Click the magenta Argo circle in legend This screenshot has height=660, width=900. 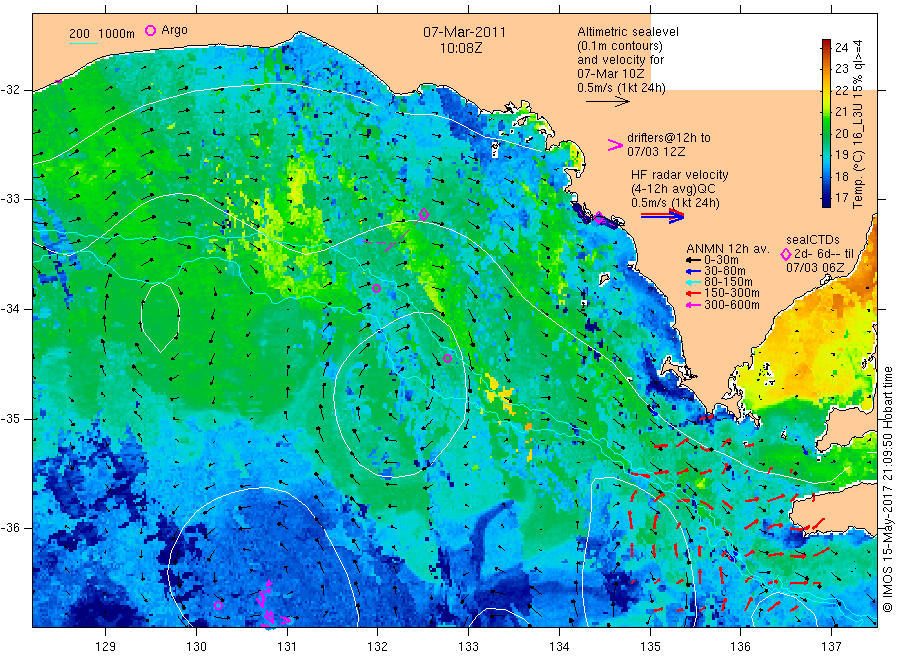[x=150, y=30]
